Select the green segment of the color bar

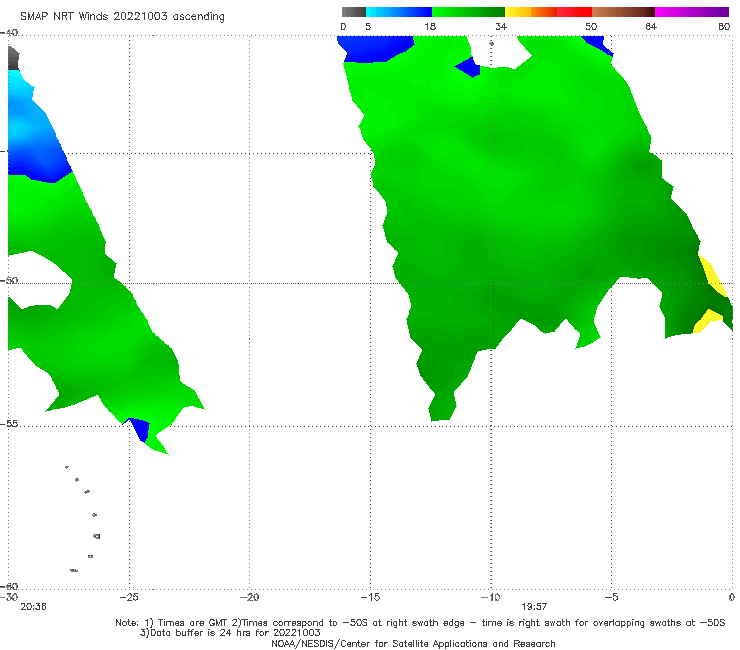pos(468,12)
